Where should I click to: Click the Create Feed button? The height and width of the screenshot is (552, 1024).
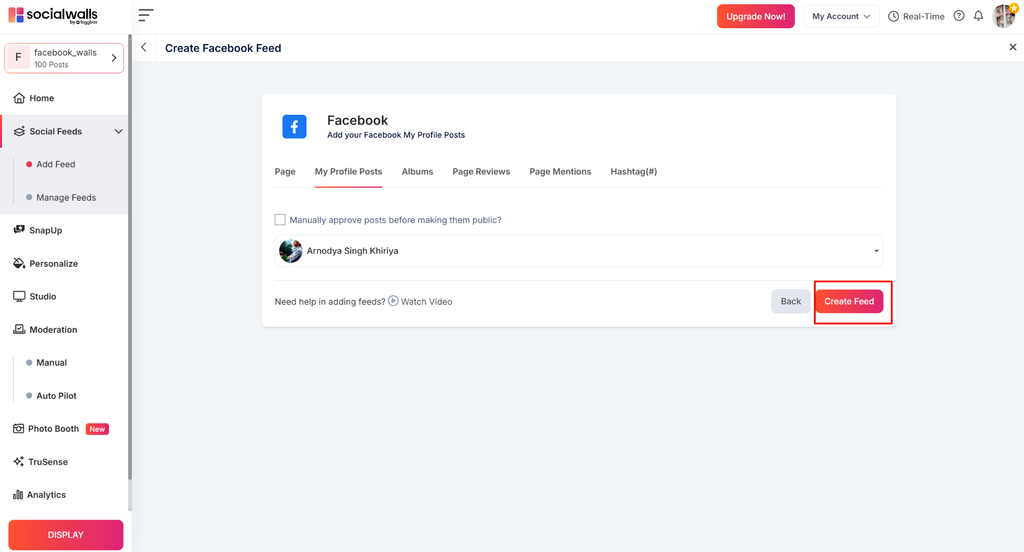[x=849, y=301]
